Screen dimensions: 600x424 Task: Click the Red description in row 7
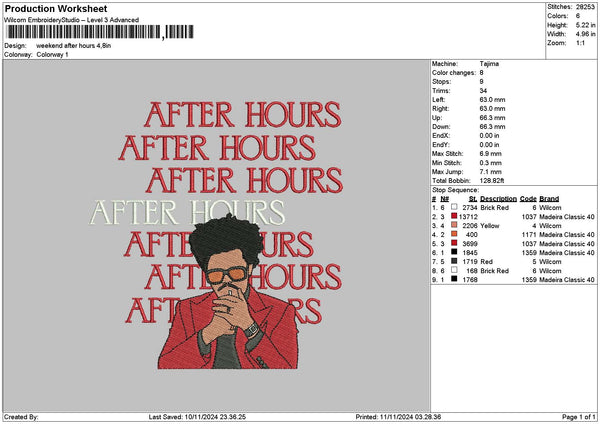pos(486,262)
